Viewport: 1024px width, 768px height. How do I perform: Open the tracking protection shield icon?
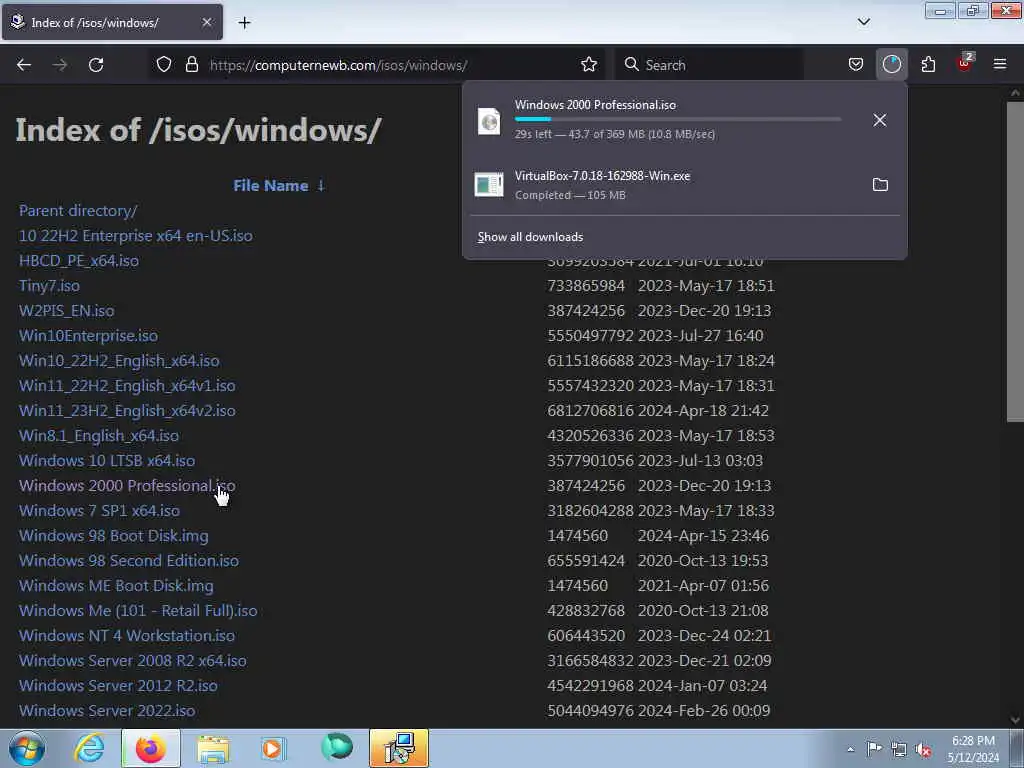point(164,64)
